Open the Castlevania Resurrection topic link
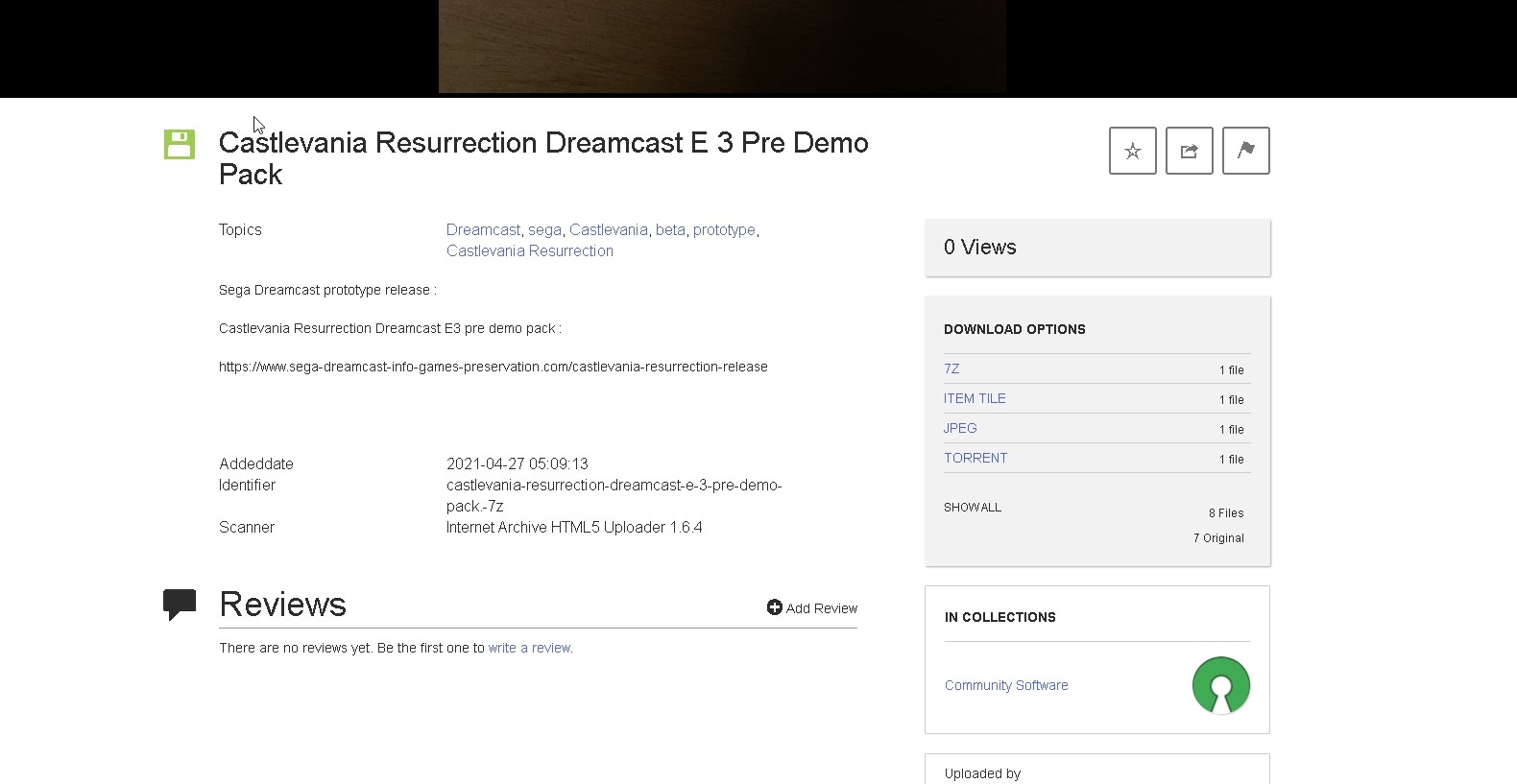 pos(530,250)
